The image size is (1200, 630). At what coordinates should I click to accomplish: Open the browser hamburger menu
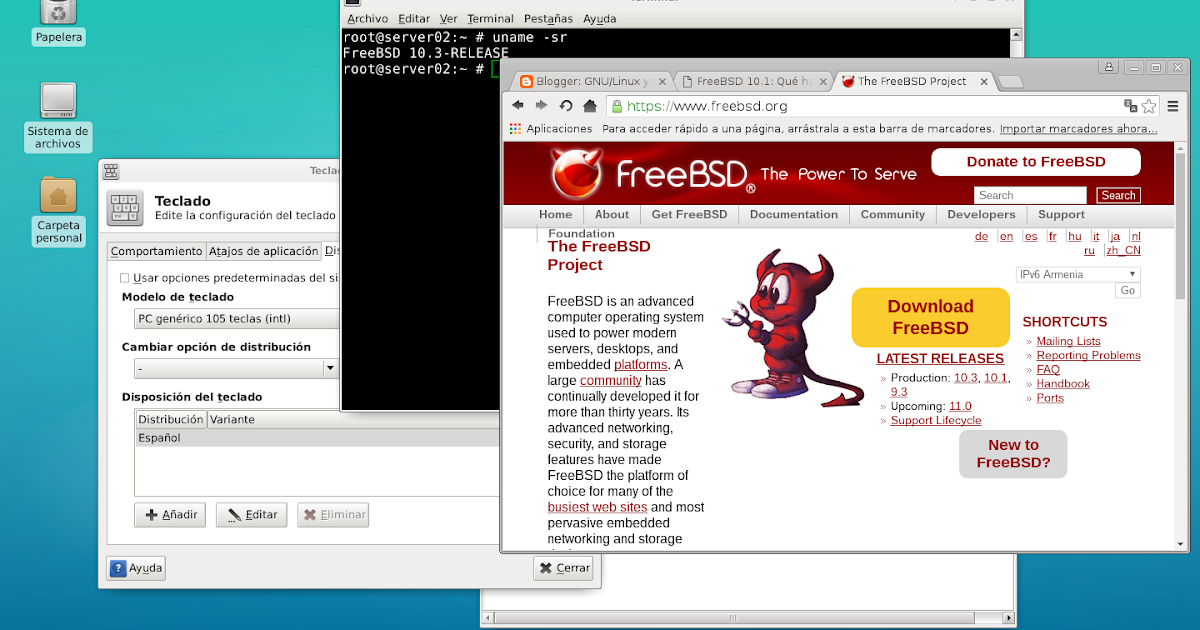click(x=1173, y=106)
